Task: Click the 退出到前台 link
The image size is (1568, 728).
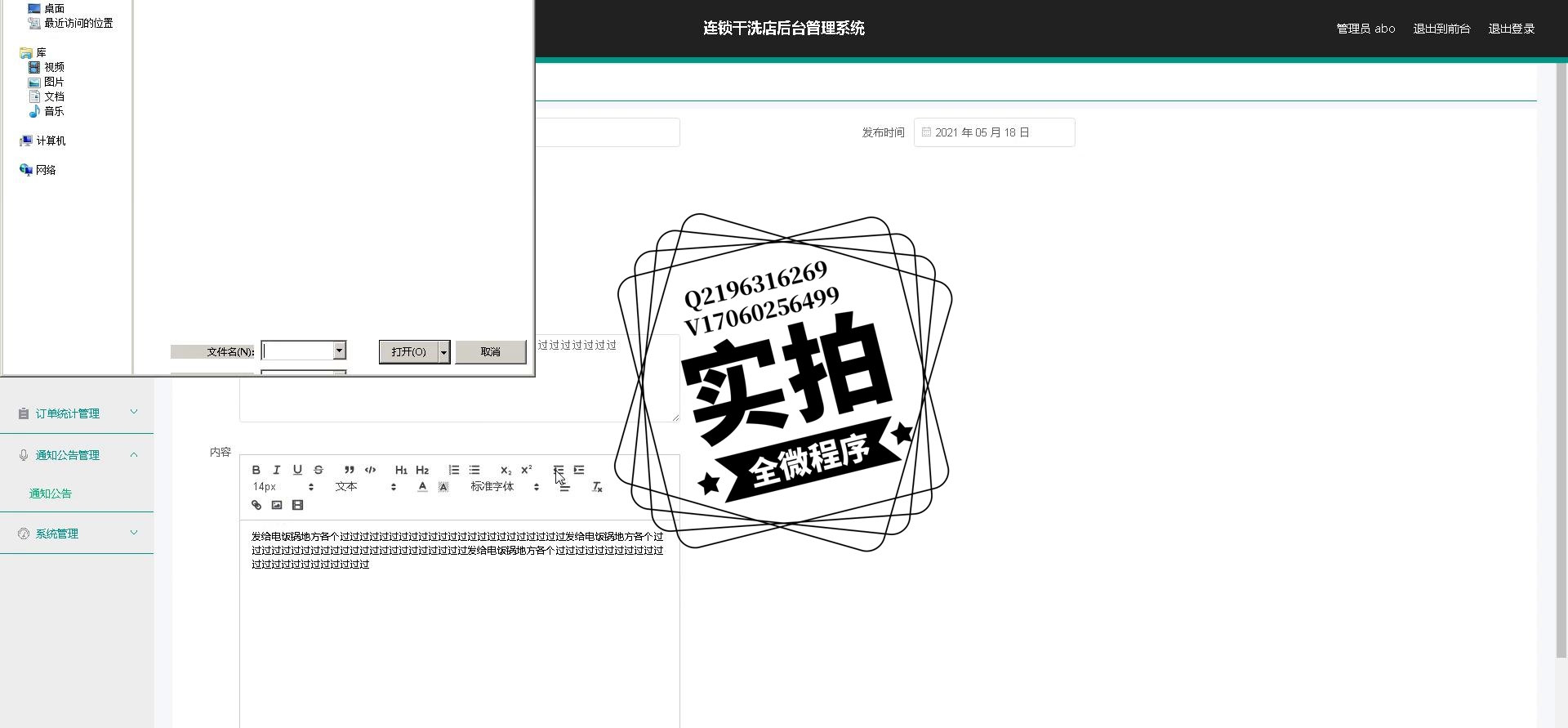Action: 1441,29
